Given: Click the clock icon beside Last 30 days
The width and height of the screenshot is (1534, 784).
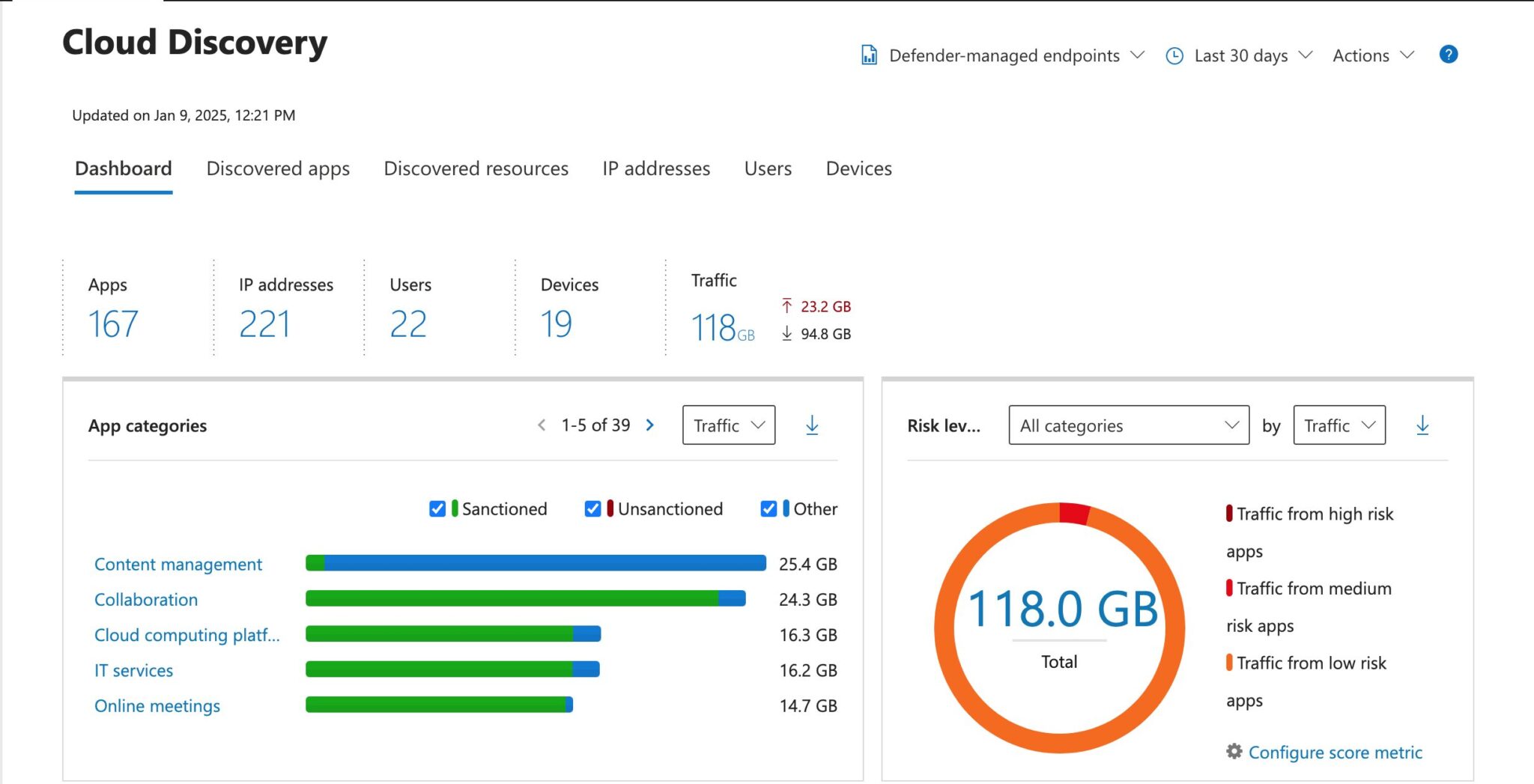Looking at the screenshot, I should (1174, 55).
